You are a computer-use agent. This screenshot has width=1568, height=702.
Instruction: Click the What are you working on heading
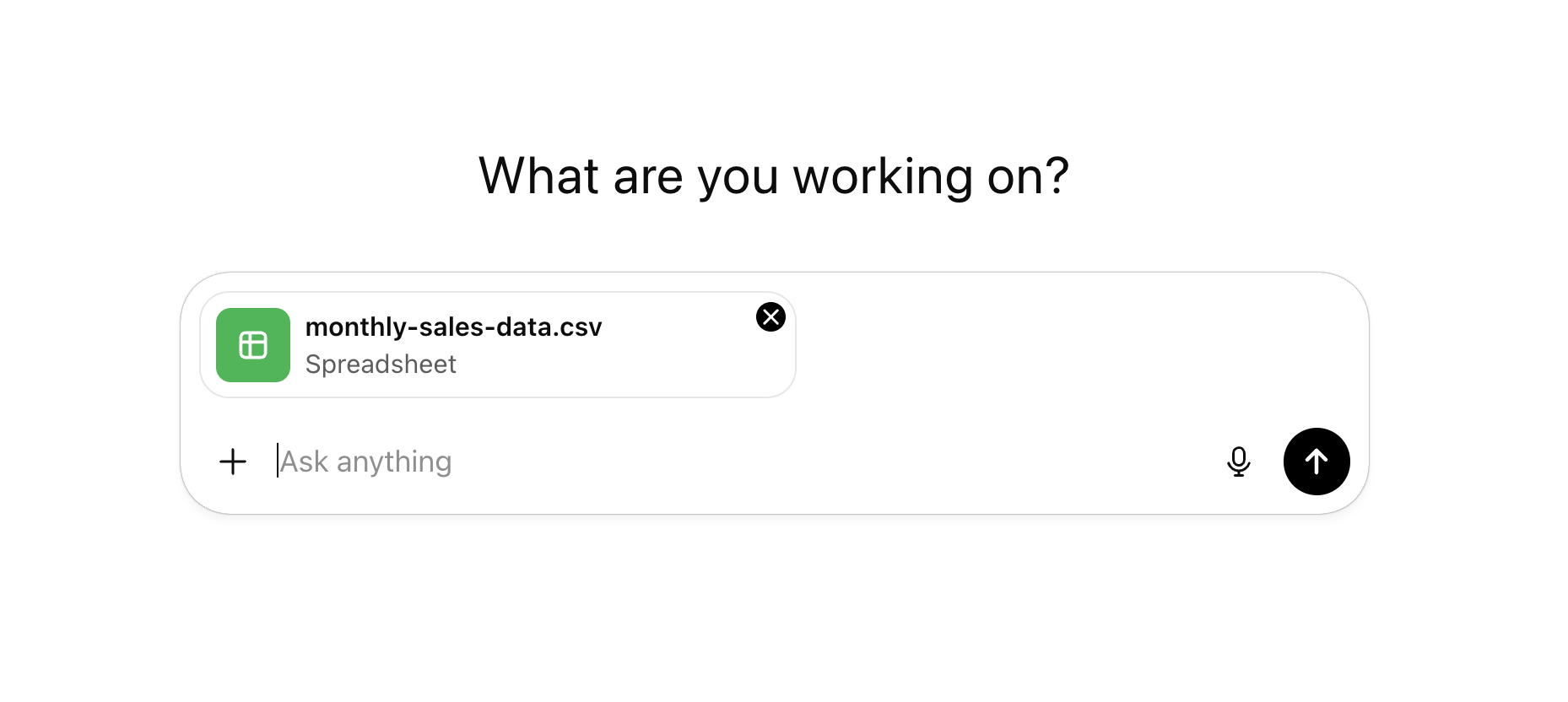773,175
